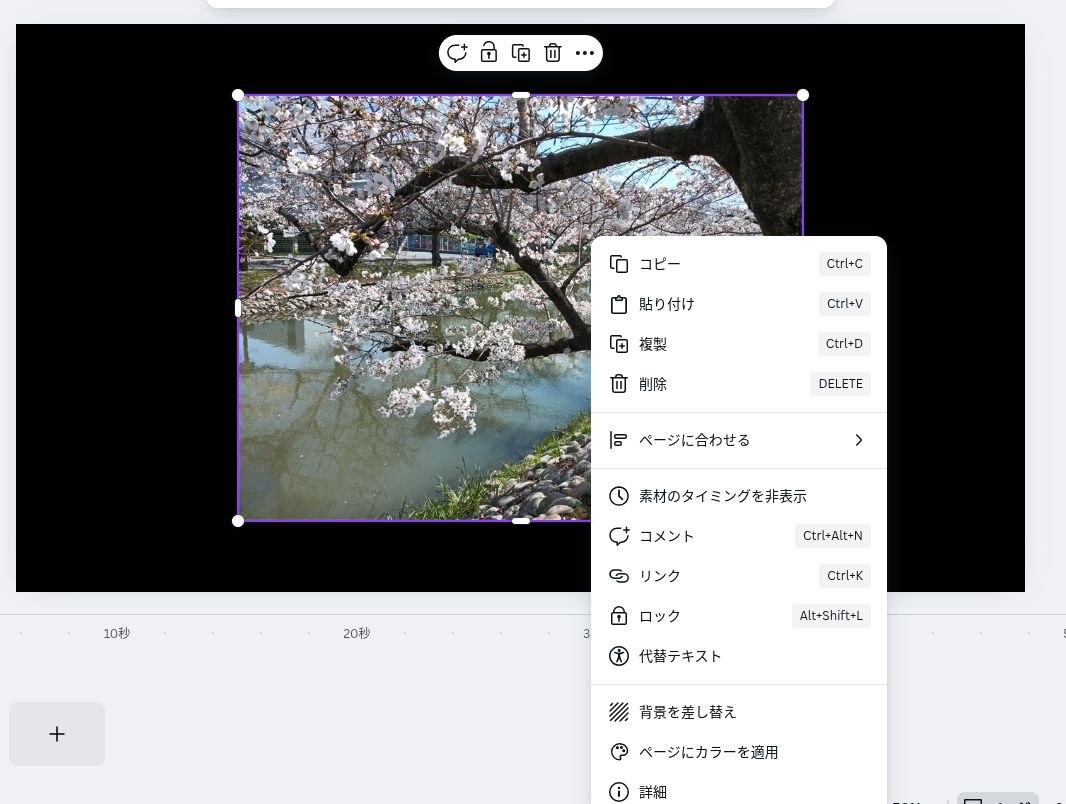The width and height of the screenshot is (1066, 804).
Task: Click the comment icon in floating toolbar
Action: pyautogui.click(x=457, y=53)
